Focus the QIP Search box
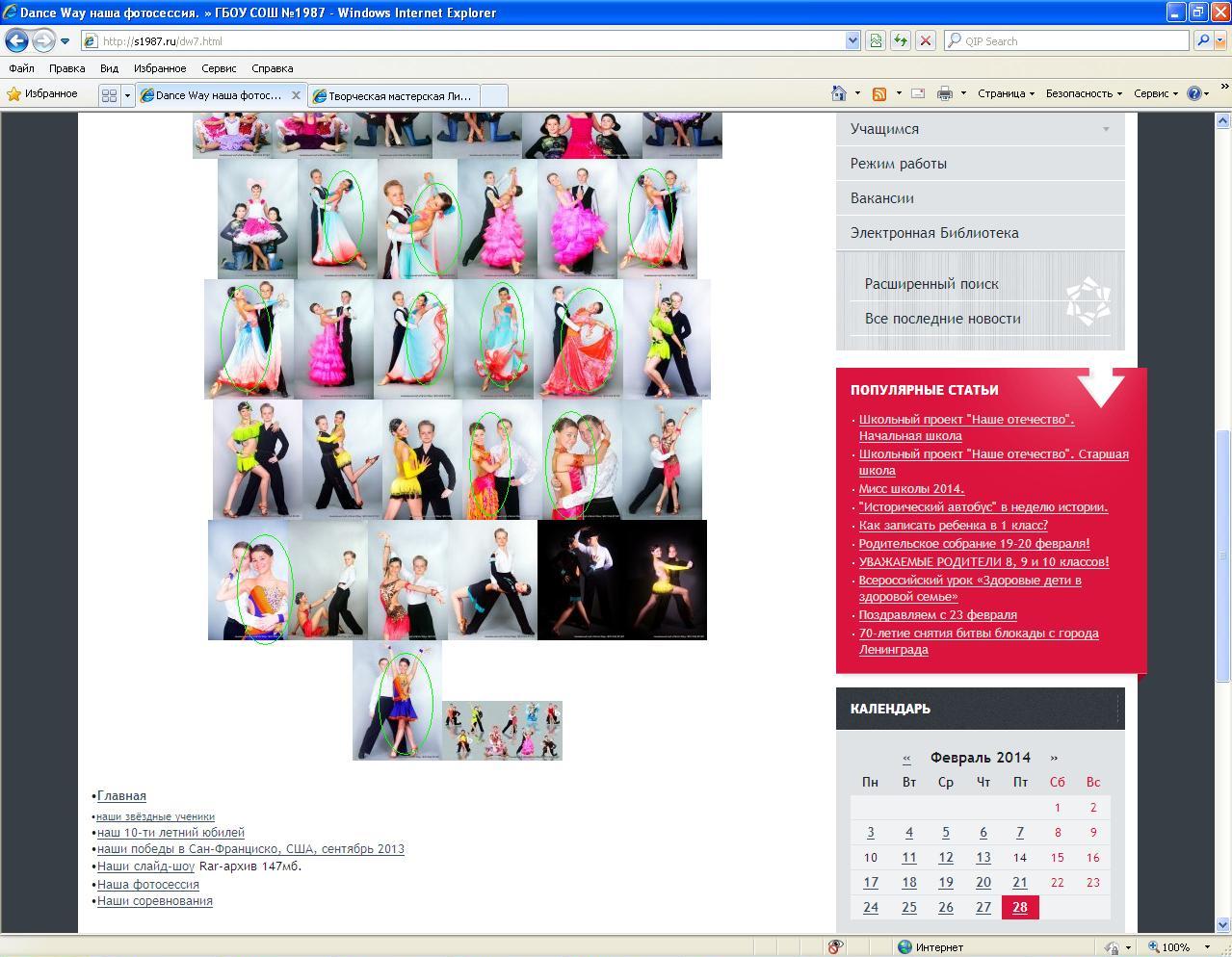Screen dimensions: 1232x957 (x=1066, y=40)
